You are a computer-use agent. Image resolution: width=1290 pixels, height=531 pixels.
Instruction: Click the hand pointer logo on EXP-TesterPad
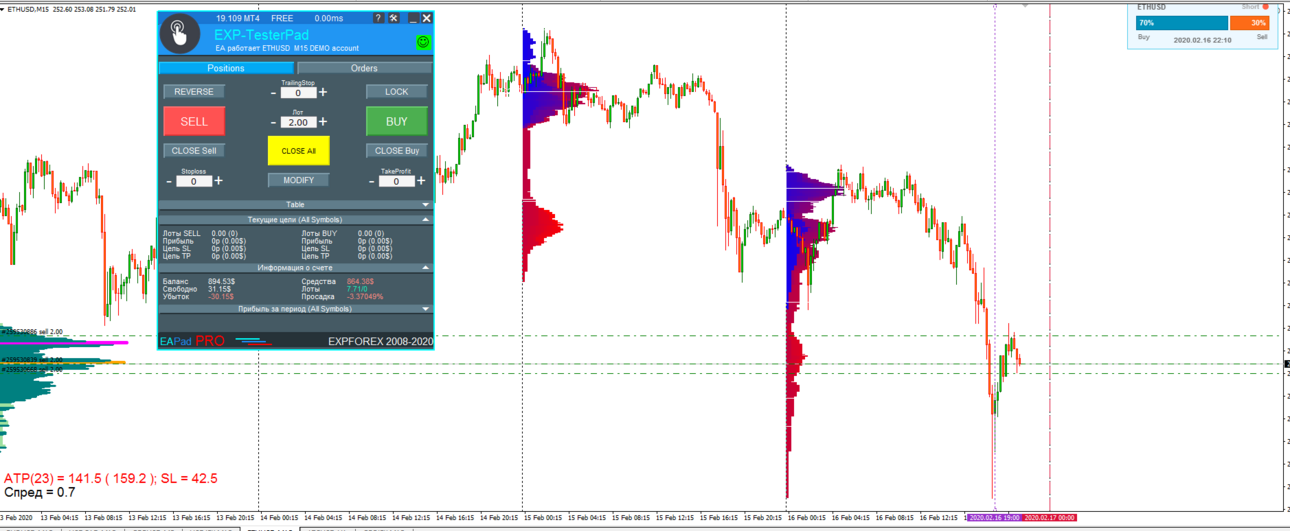click(x=180, y=35)
